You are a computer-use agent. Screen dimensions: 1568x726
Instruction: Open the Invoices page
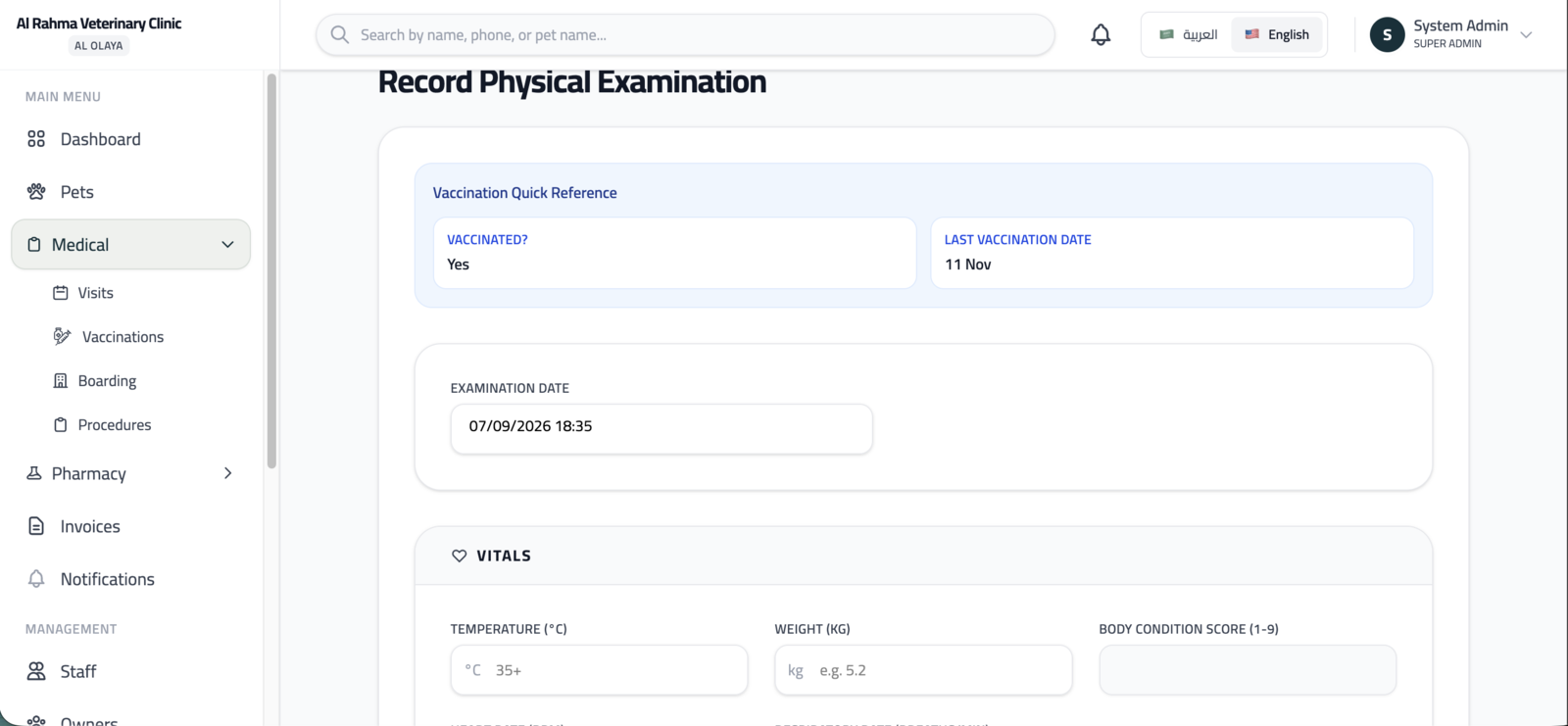pyautogui.click(x=90, y=526)
